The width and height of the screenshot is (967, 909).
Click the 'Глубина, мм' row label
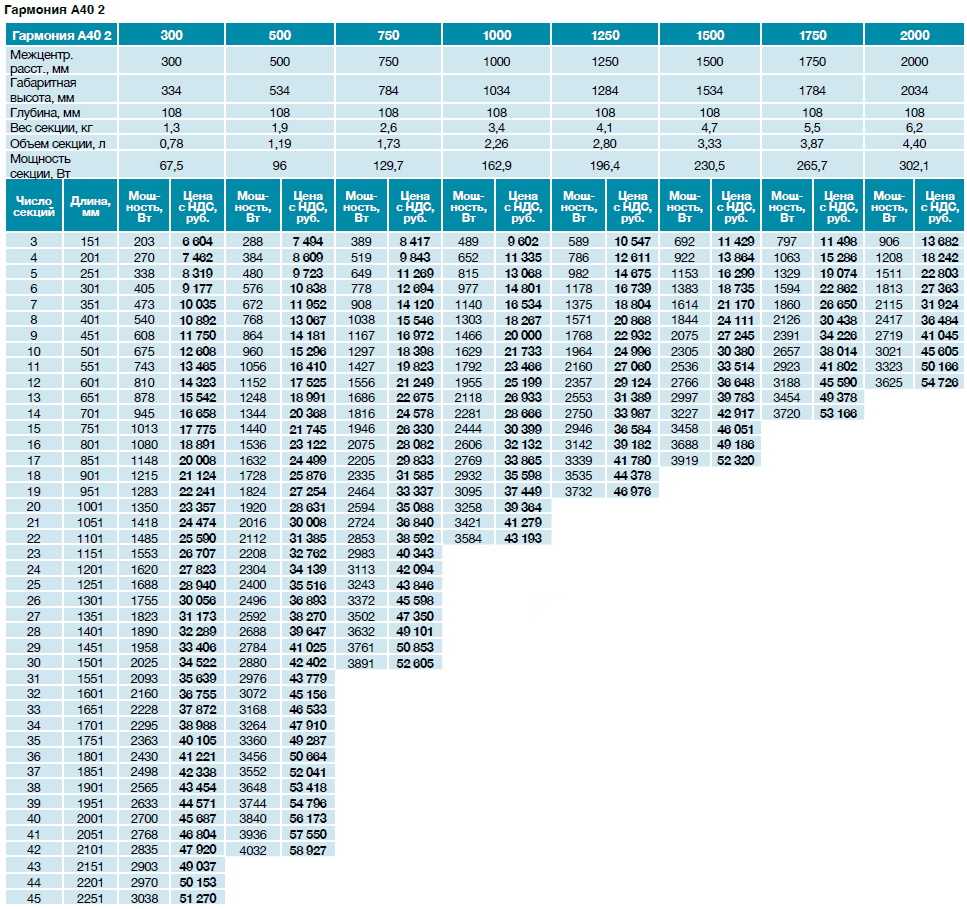45,113
